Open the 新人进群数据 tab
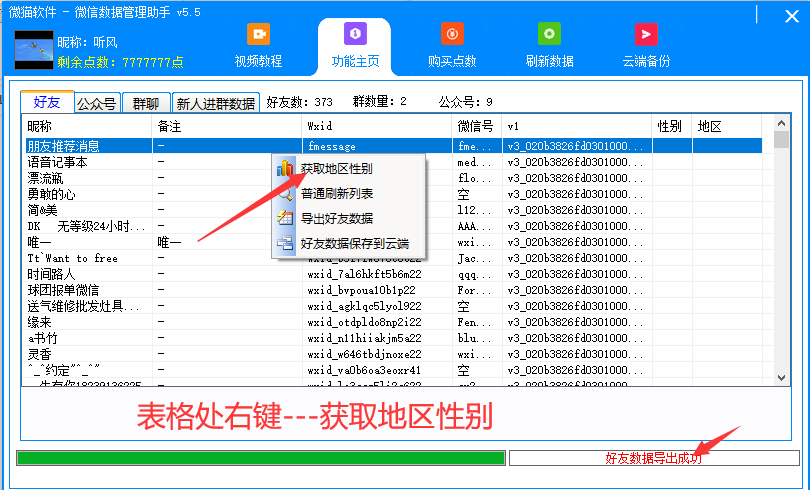 [x=215, y=103]
